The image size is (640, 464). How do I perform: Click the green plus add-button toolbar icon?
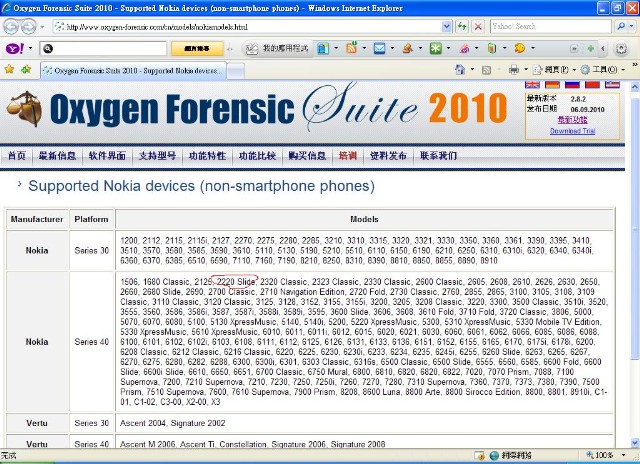point(590,49)
